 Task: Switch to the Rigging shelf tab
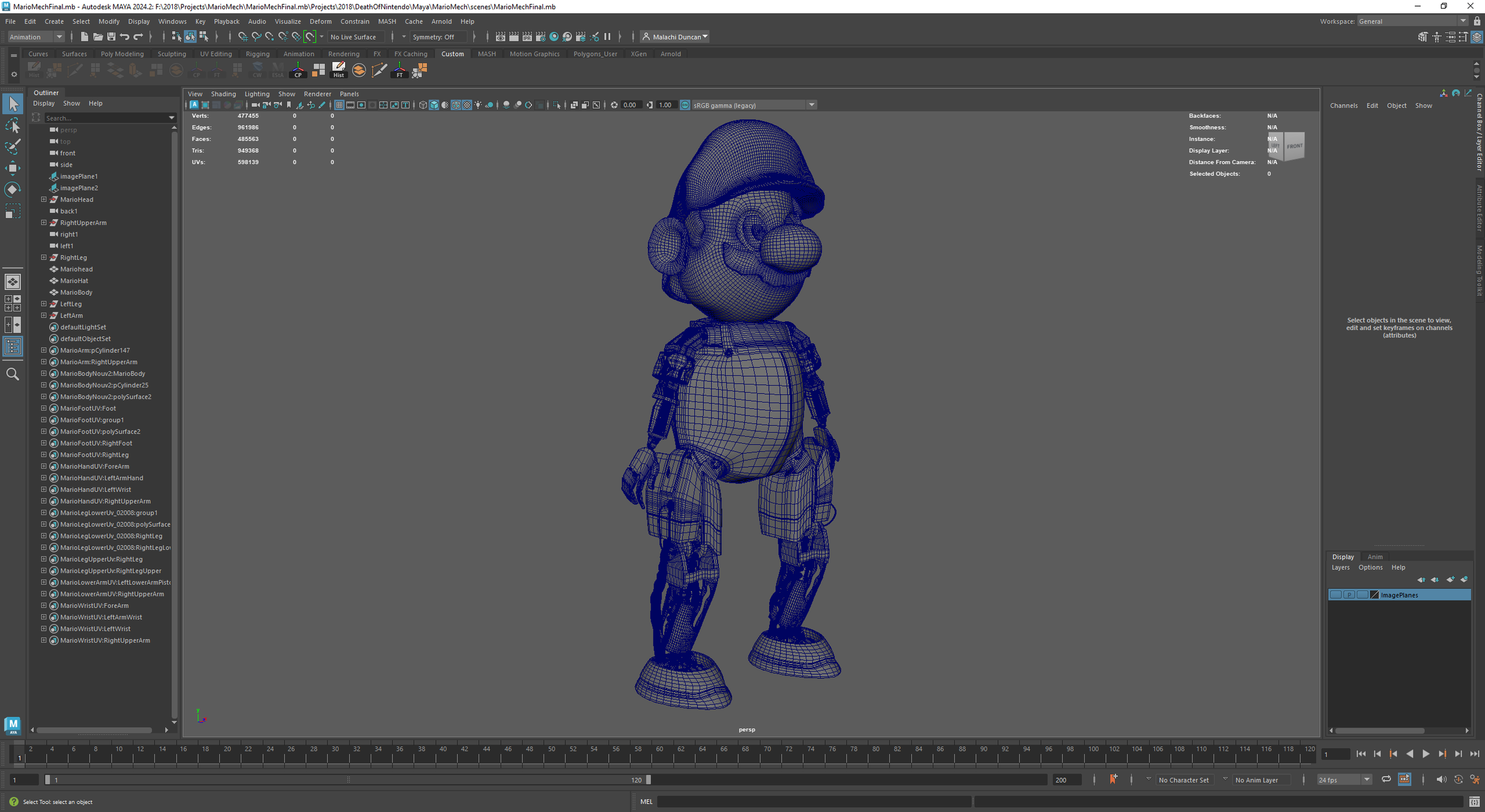(257, 54)
